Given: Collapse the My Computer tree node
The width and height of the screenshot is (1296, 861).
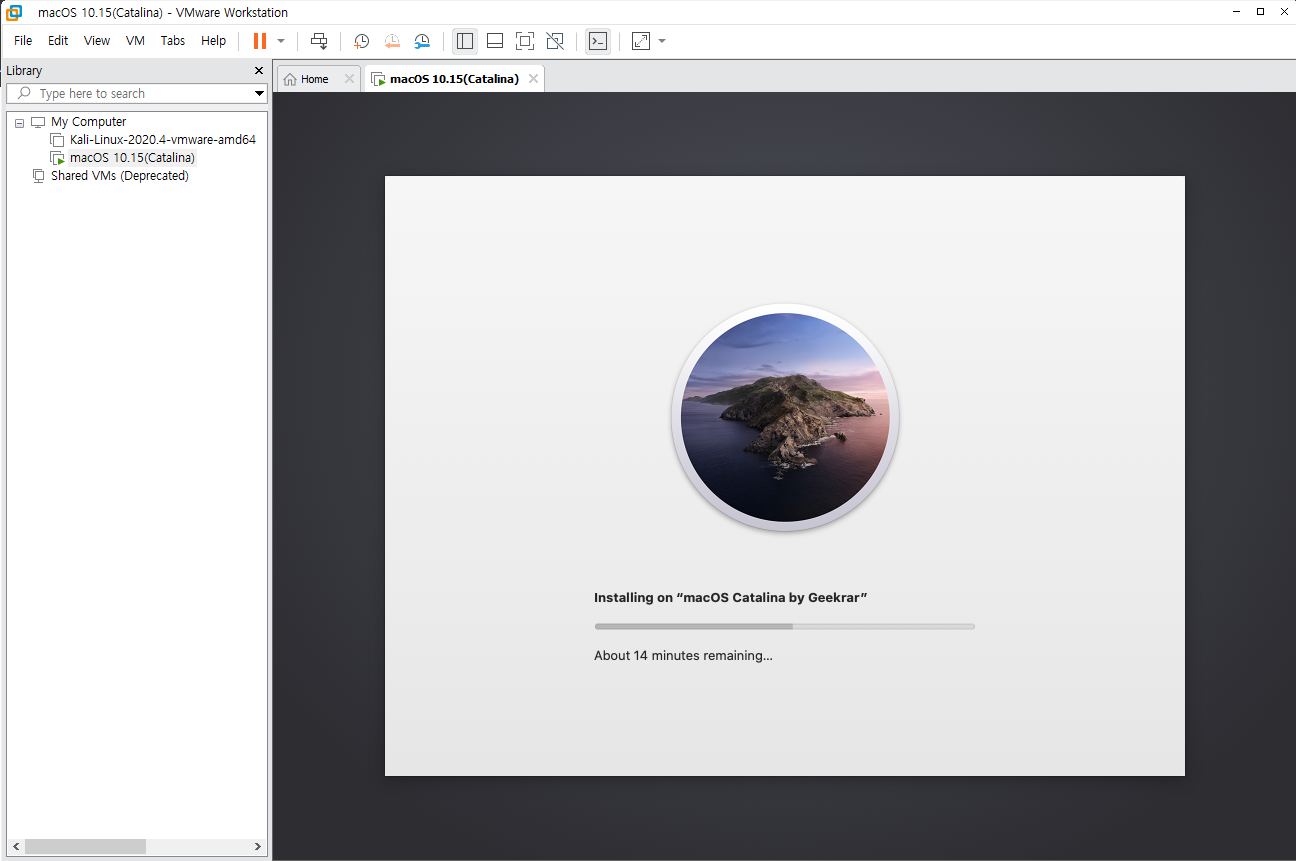Looking at the screenshot, I should pyautogui.click(x=20, y=122).
